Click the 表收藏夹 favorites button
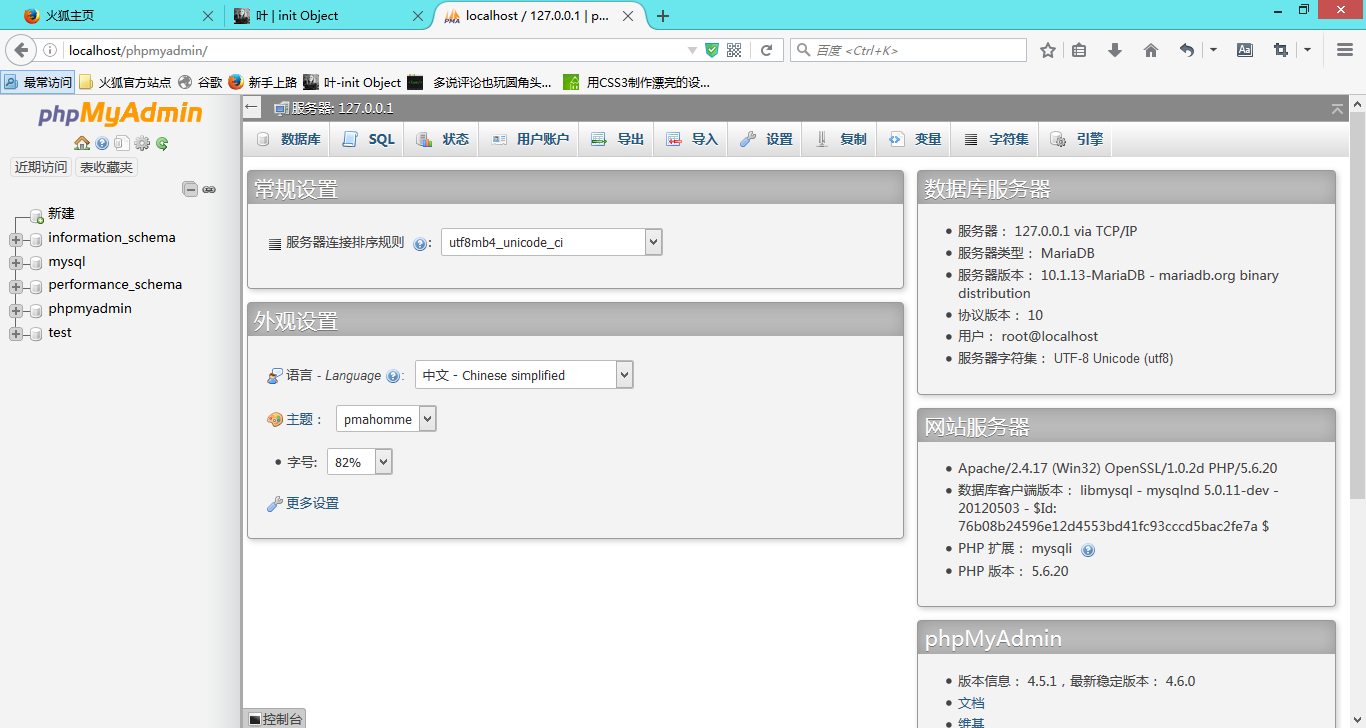1366x728 pixels. 106,168
